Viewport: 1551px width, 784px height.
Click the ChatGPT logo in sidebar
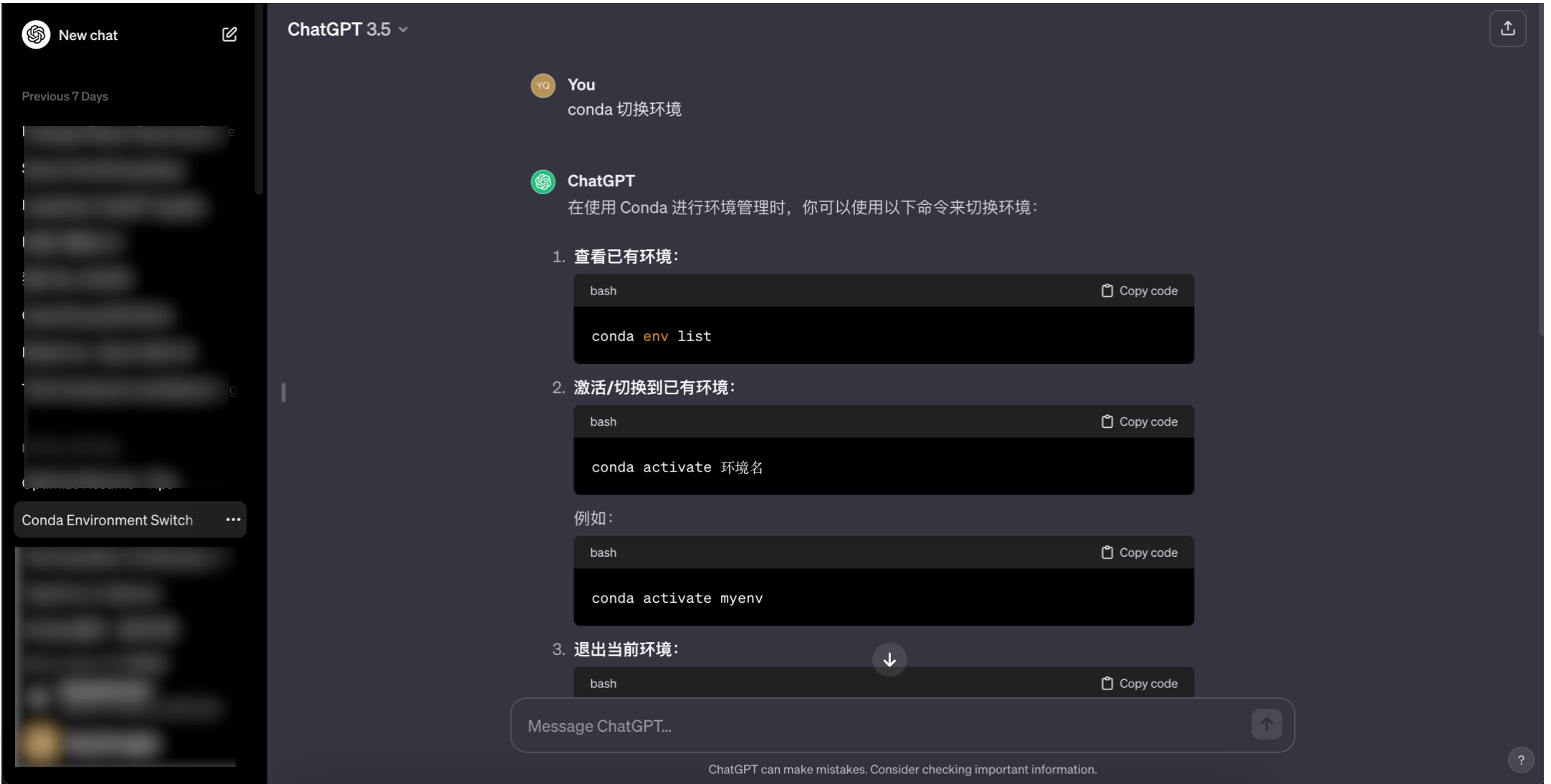click(36, 34)
